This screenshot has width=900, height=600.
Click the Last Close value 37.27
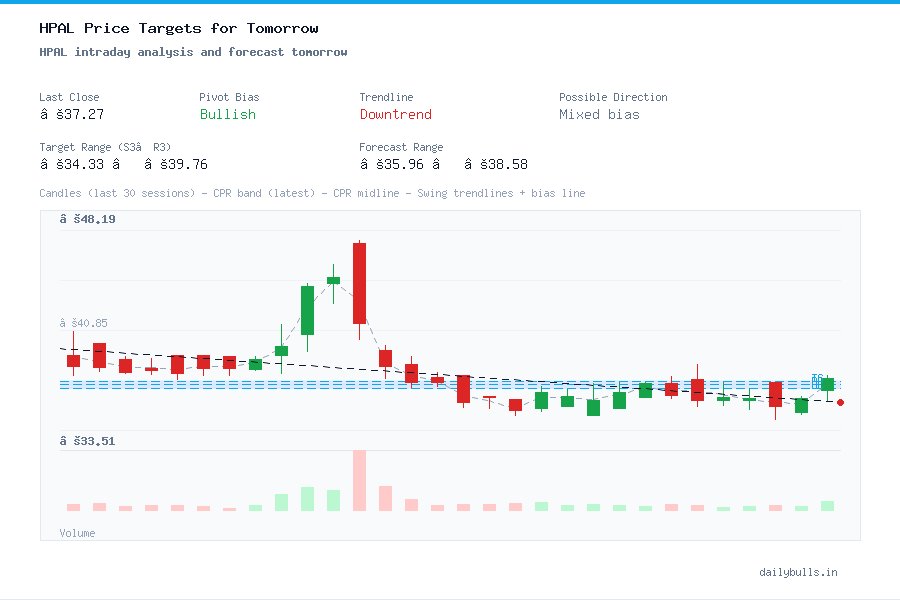(72, 114)
